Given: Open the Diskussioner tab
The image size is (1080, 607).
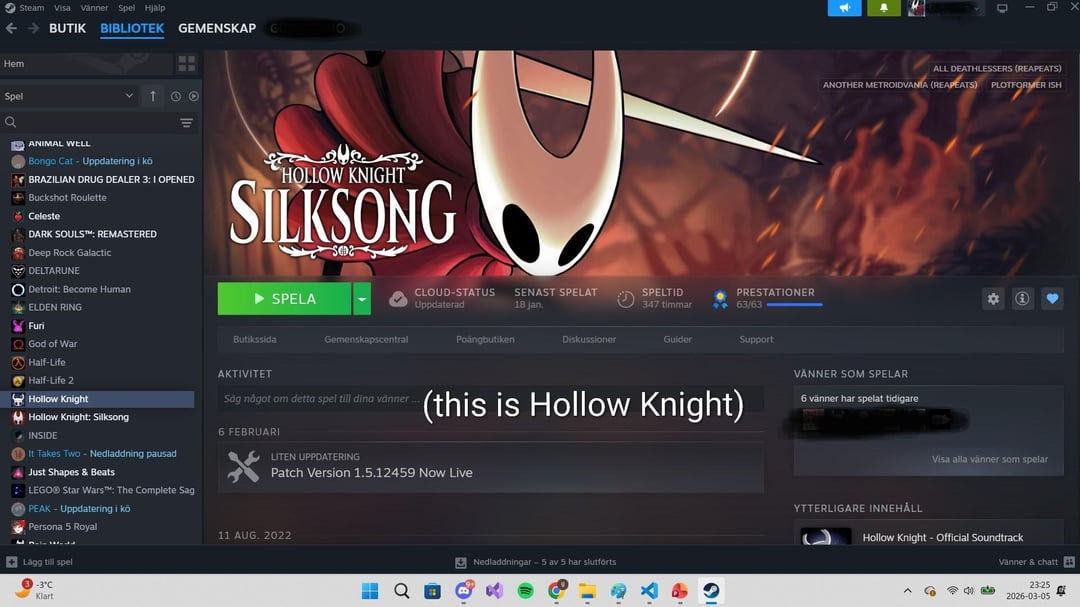Looking at the screenshot, I should point(589,339).
